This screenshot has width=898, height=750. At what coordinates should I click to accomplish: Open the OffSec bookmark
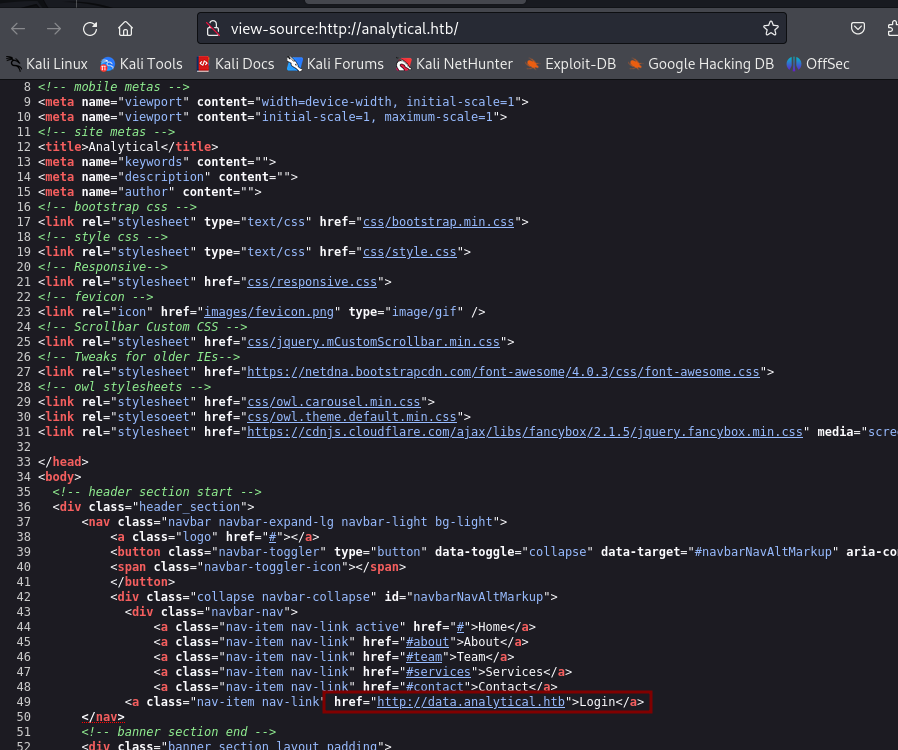[x=818, y=64]
